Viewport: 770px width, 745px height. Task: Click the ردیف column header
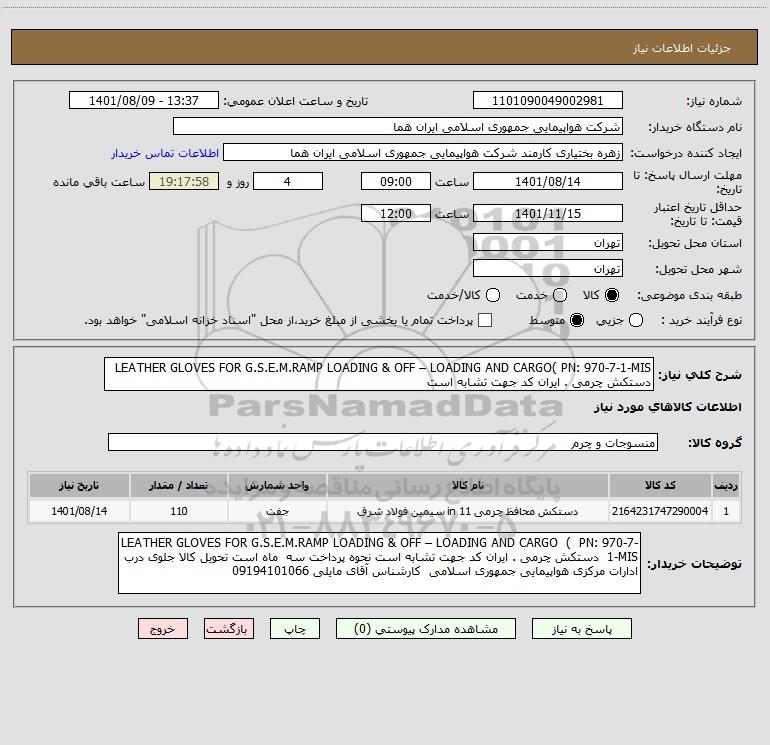[x=726, y=485]
